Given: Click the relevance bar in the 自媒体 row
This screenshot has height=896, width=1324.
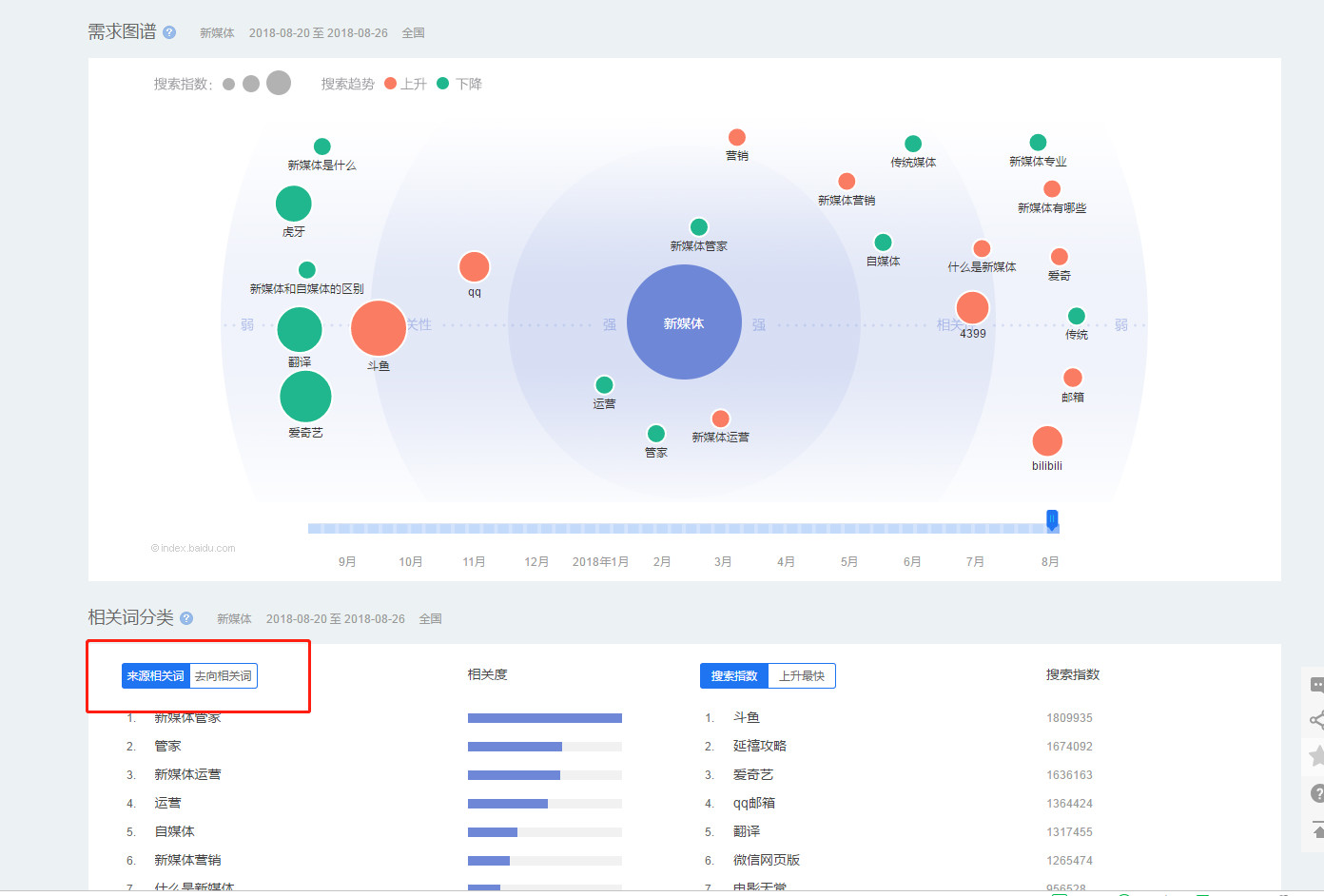Looking at the screenshot, I should point(545,832).
